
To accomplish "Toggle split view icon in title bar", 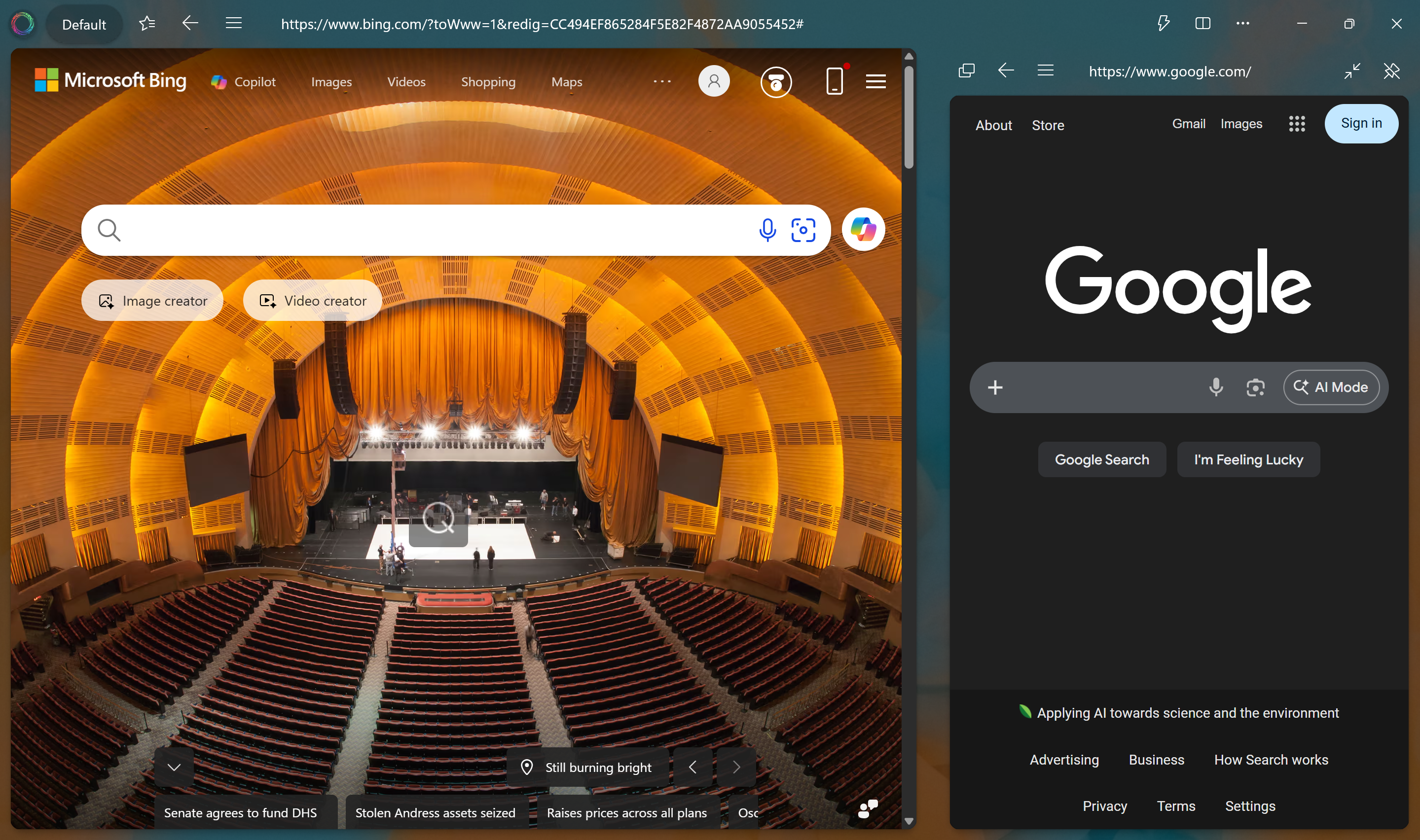I will click(1202, 23).
